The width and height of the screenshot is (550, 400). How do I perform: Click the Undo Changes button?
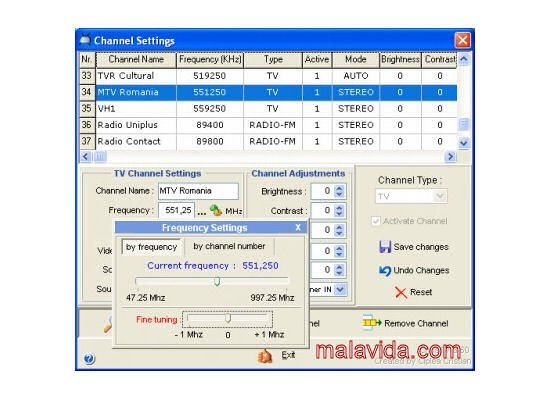(414, 271)
